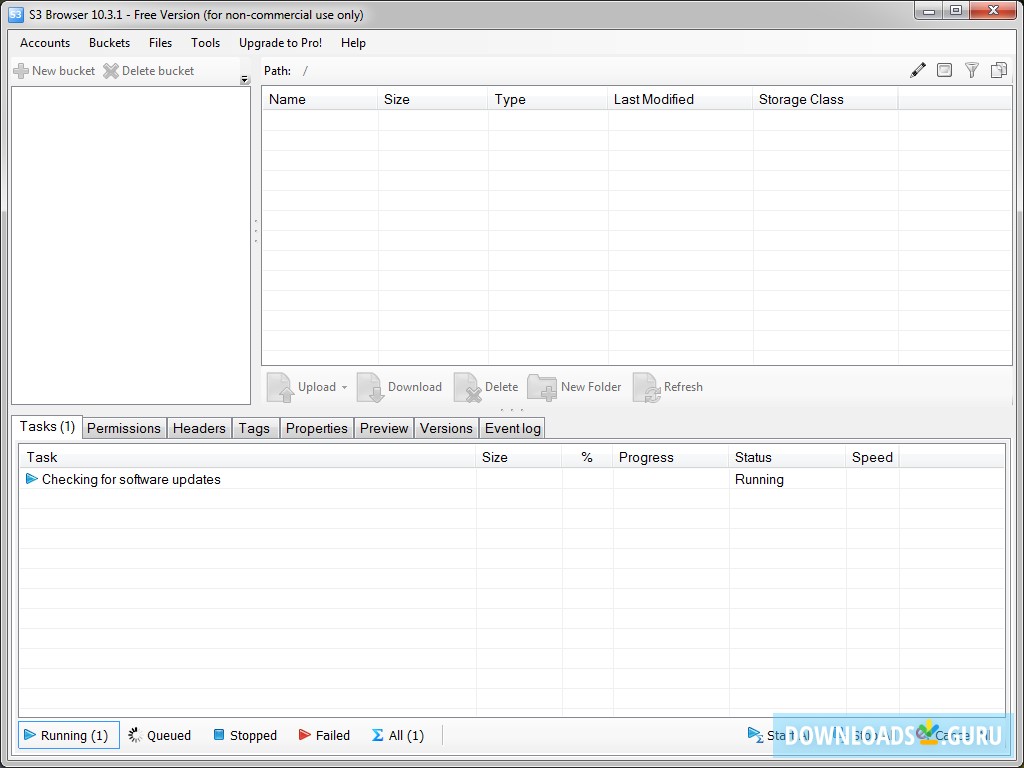Screen dimensions: 1024x768
Task: Click the dotted splitter handle above the tabs
Action: tap(512, 410)
